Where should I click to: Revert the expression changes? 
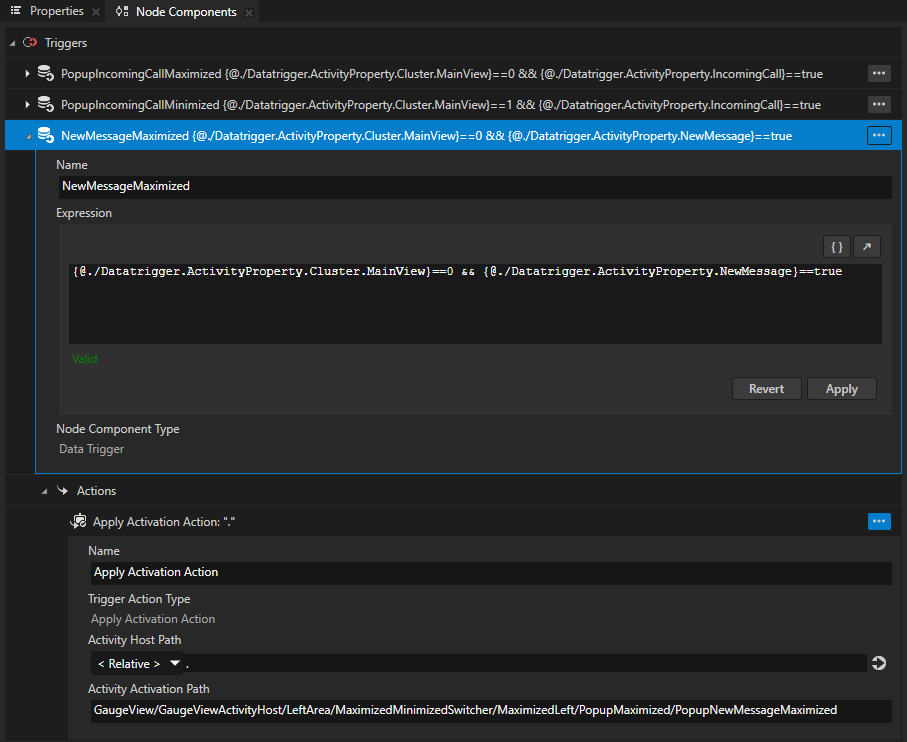(766, 388)
